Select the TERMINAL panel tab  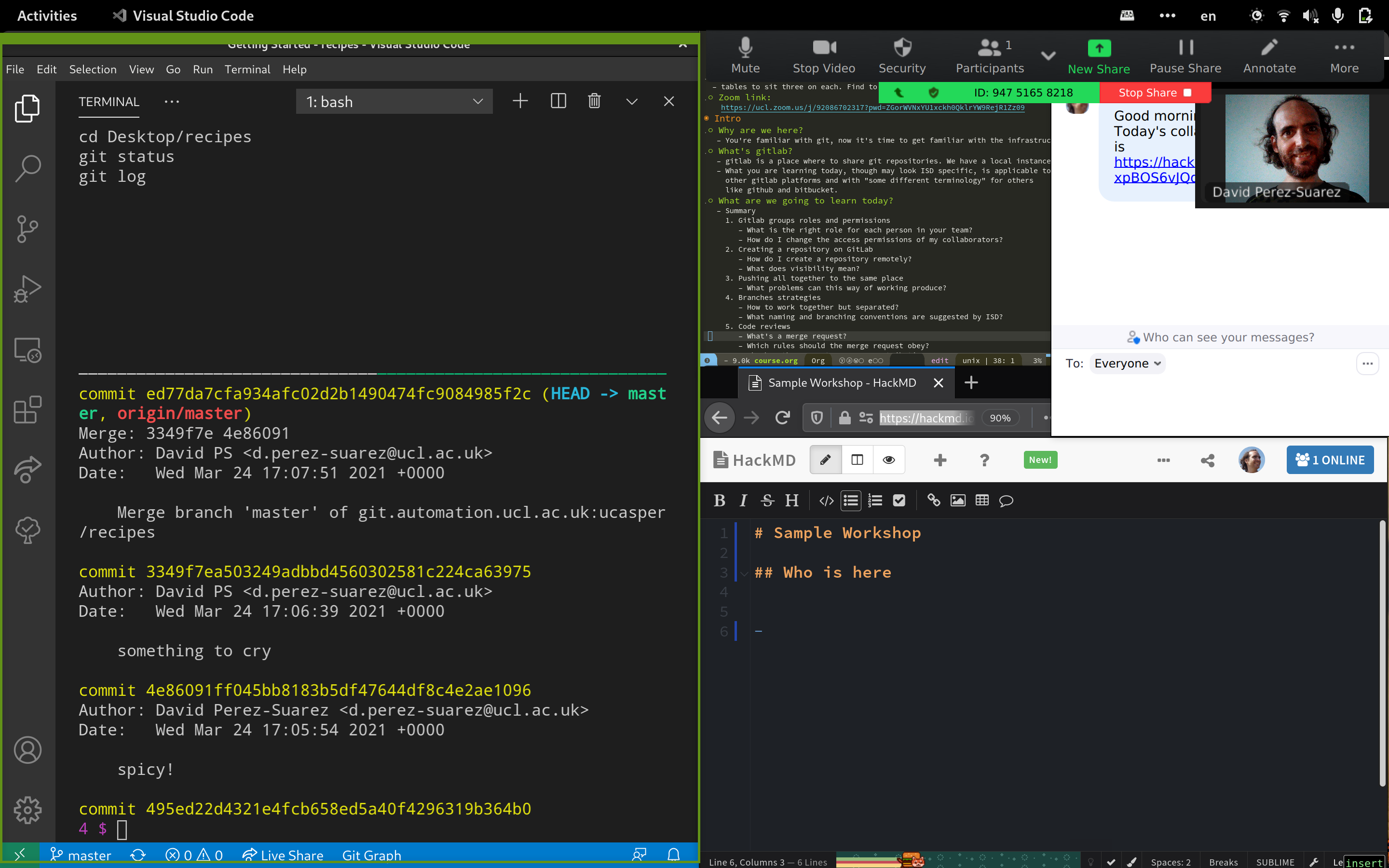tap(109, 102)
